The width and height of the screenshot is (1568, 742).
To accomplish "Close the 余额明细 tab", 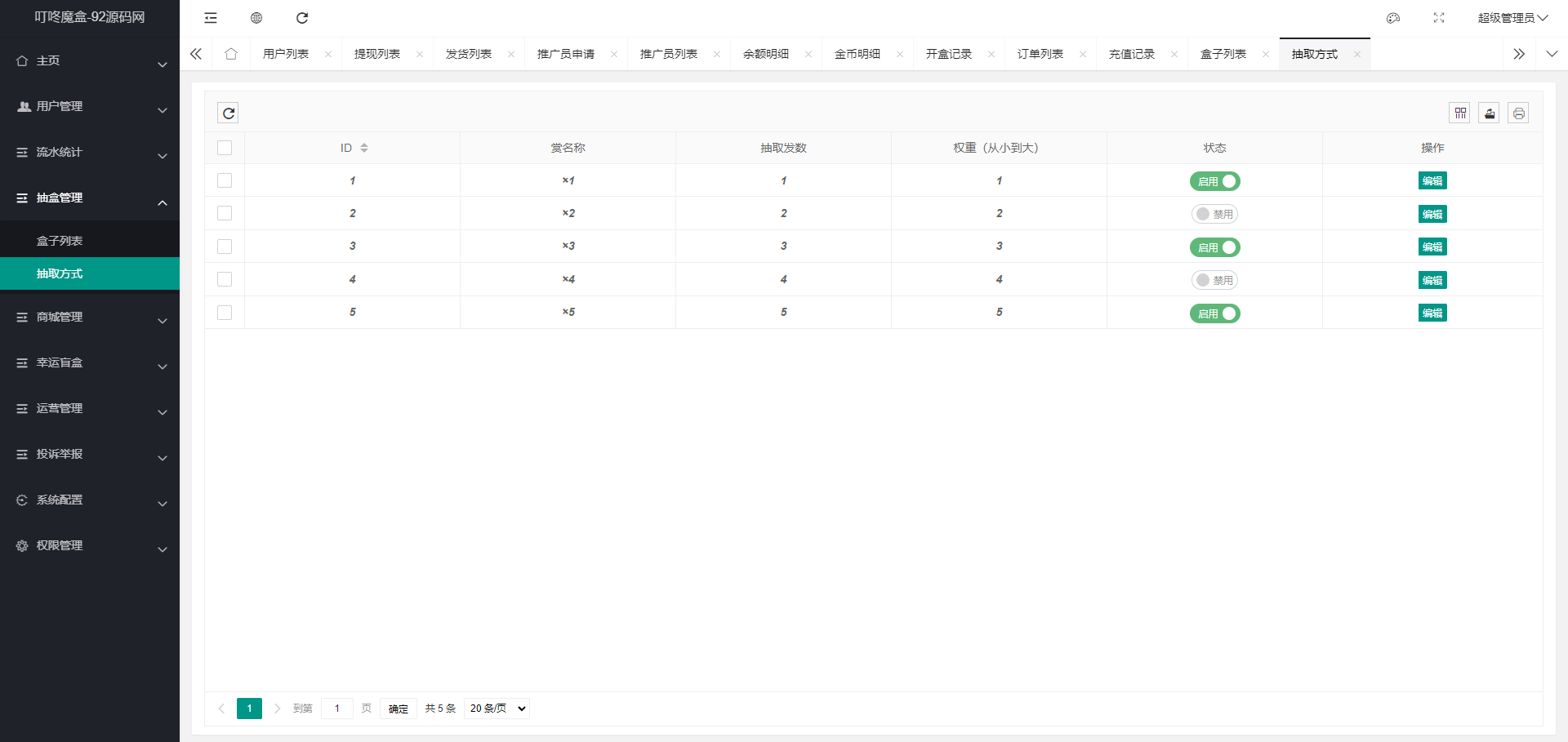I will click(x=808, y=54).
